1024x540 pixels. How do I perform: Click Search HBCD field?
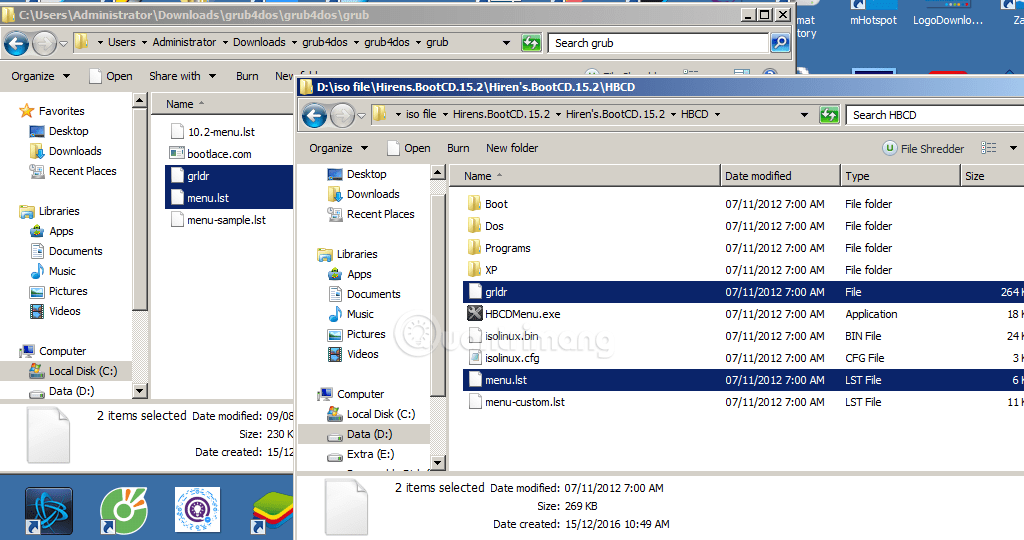pyautogui.click(x=935, y=115)
